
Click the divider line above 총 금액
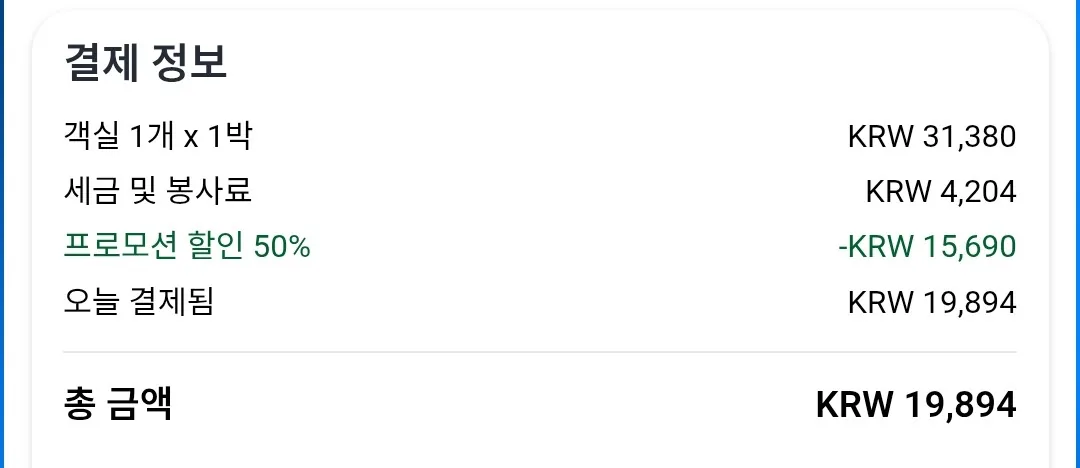[x=540, y=352]
